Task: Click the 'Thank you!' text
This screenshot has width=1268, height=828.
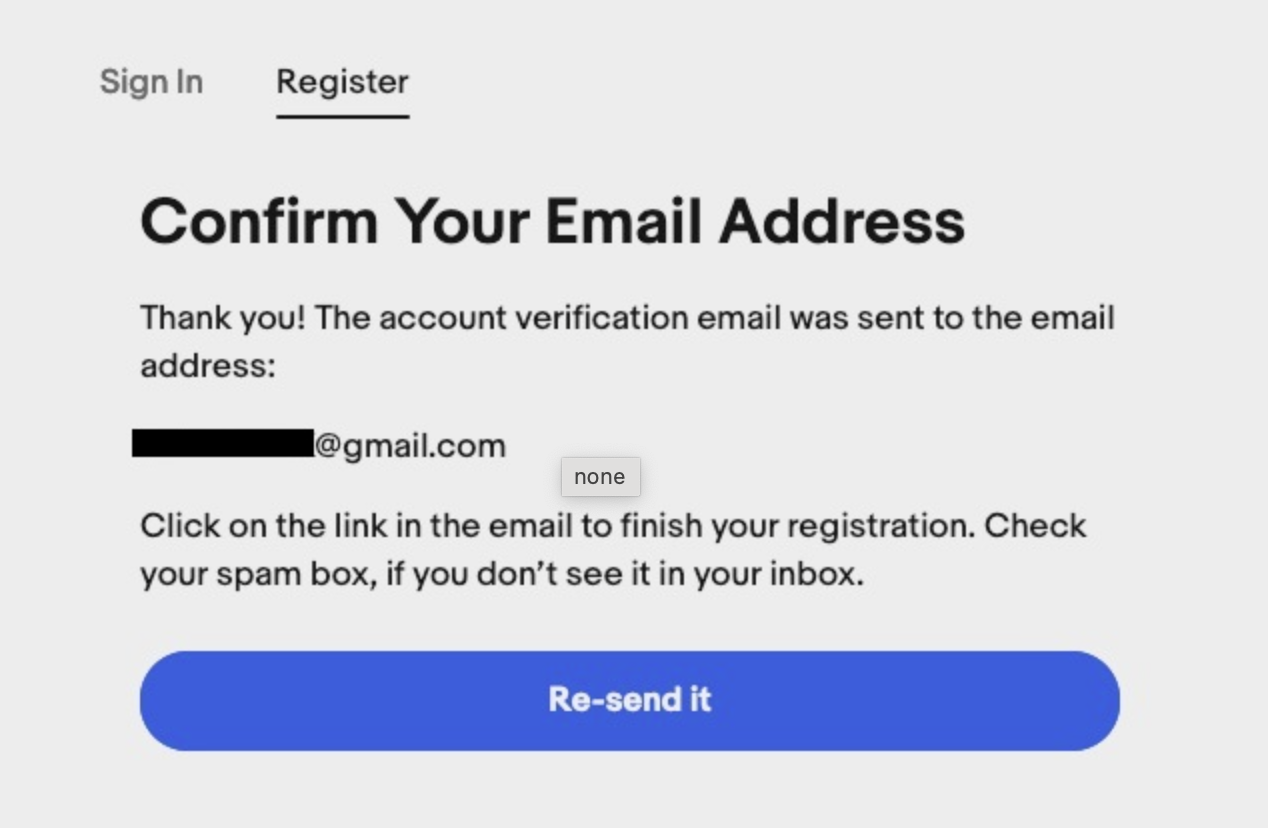Action: (223, 318)
